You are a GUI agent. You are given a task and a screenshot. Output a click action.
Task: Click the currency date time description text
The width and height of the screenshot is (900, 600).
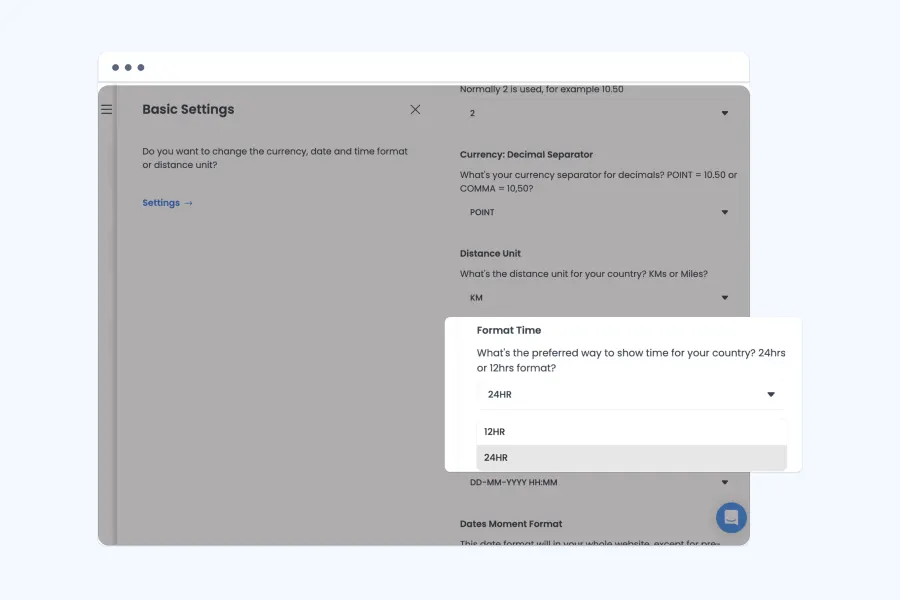click(275, 158)
